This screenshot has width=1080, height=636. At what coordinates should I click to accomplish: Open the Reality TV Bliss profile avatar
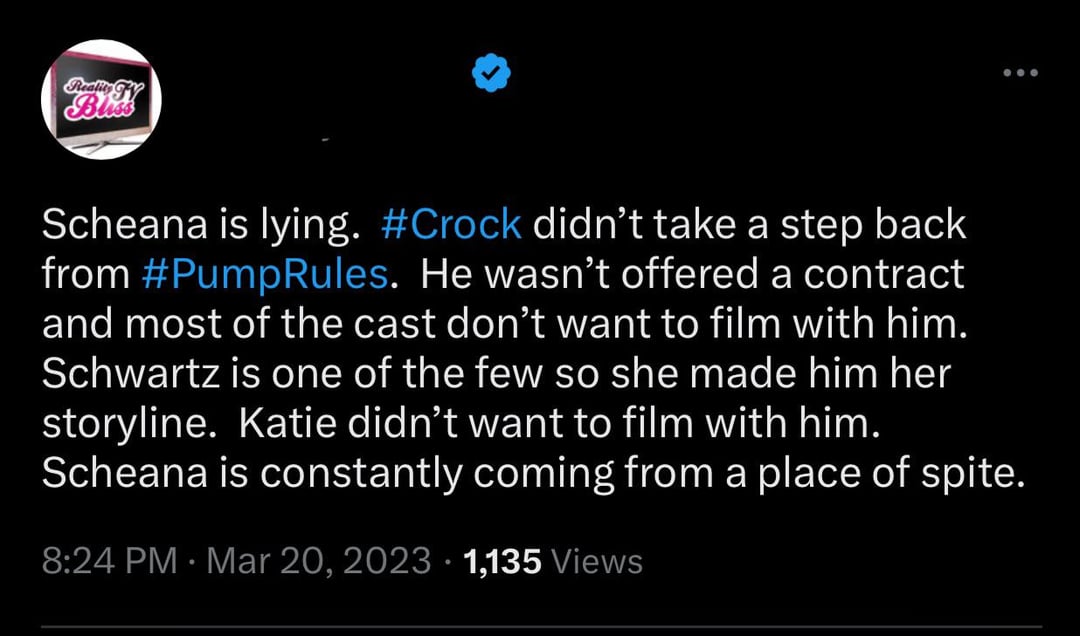[x=101, y=99]
